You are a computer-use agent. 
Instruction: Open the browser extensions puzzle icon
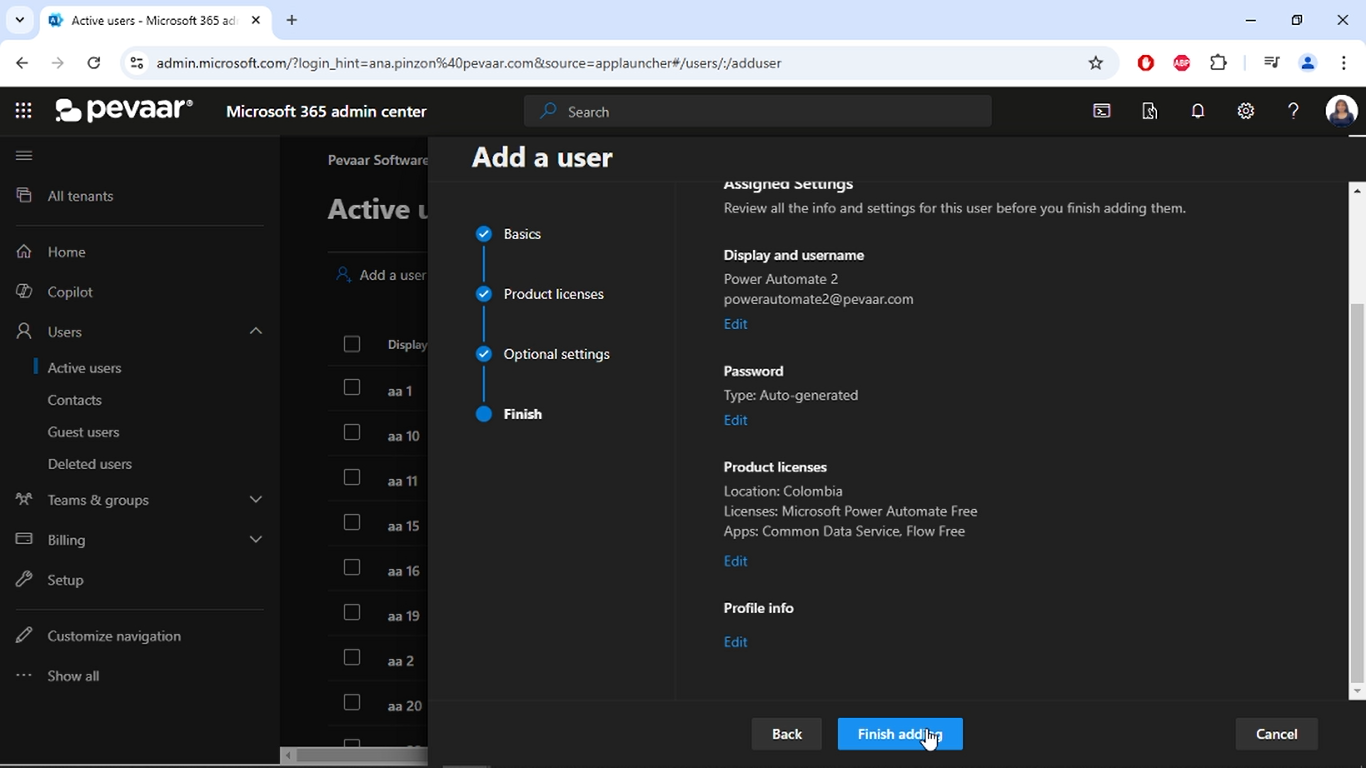tap(1218, 62)
